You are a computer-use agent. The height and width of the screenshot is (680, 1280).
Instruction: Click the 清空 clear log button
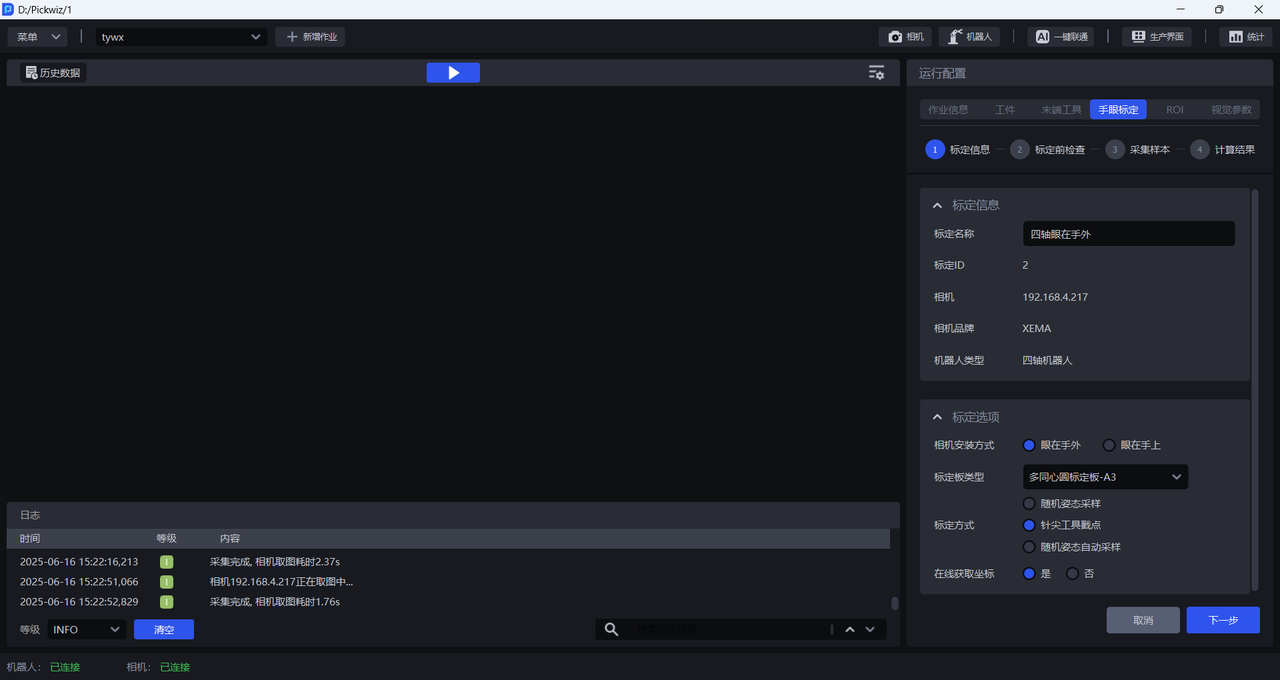[x=163, y=629]
